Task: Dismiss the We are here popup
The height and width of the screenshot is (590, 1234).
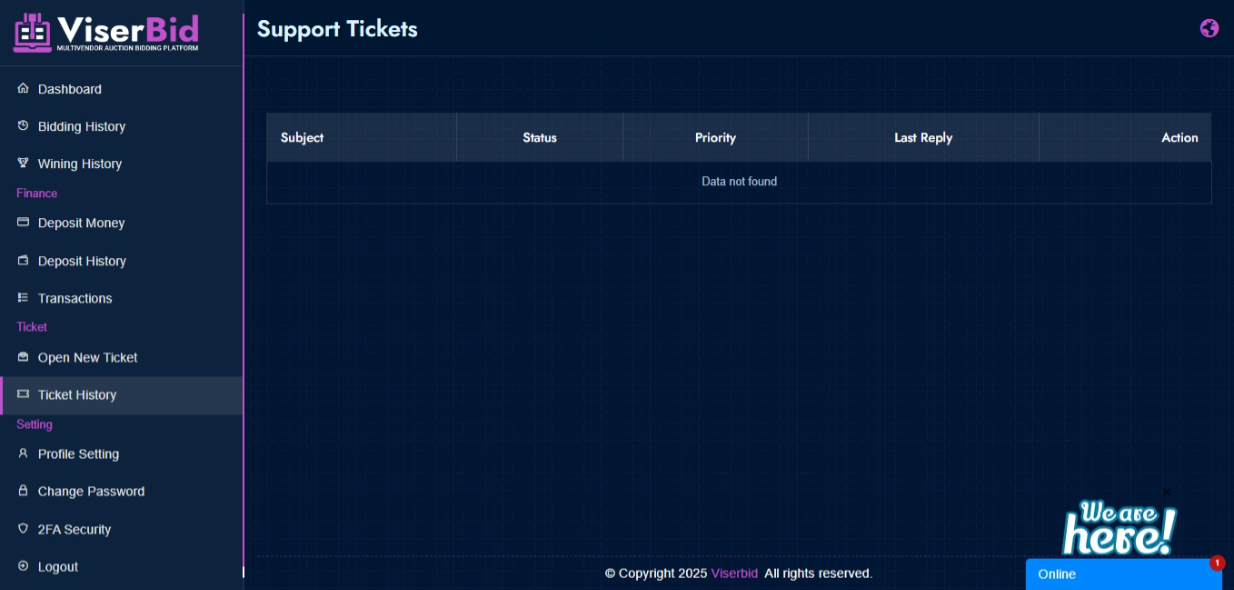Action: click(x=1166, y=492)
